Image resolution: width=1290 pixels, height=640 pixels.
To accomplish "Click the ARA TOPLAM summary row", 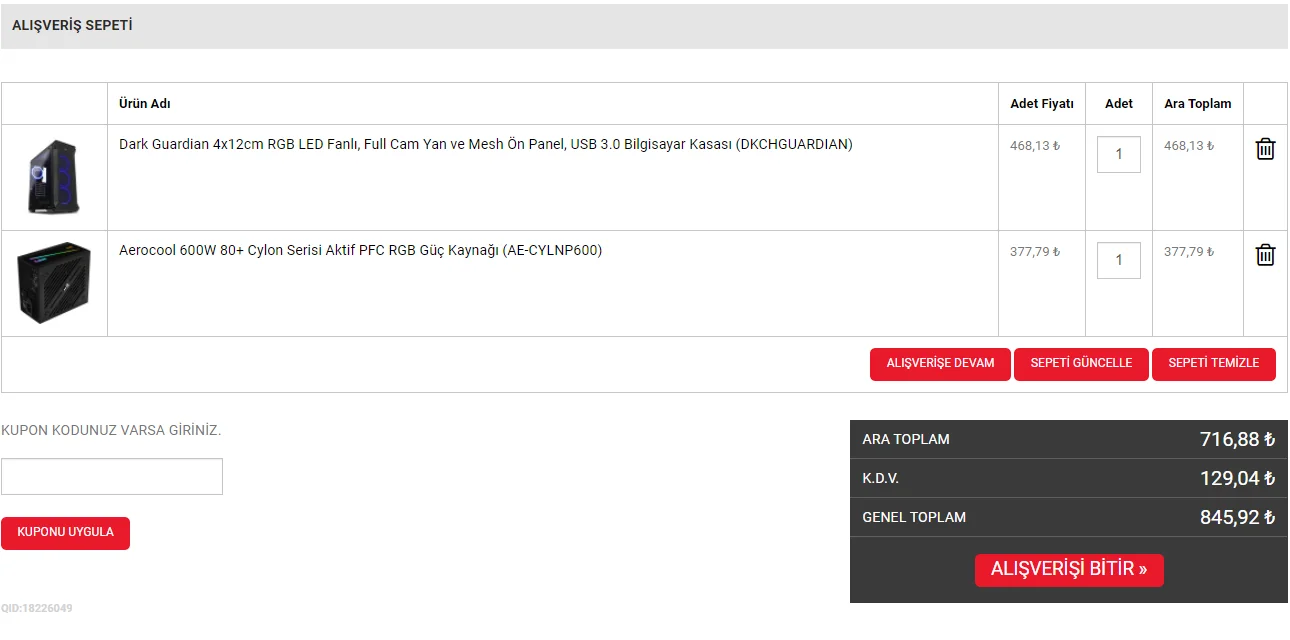I will 1068,439.
